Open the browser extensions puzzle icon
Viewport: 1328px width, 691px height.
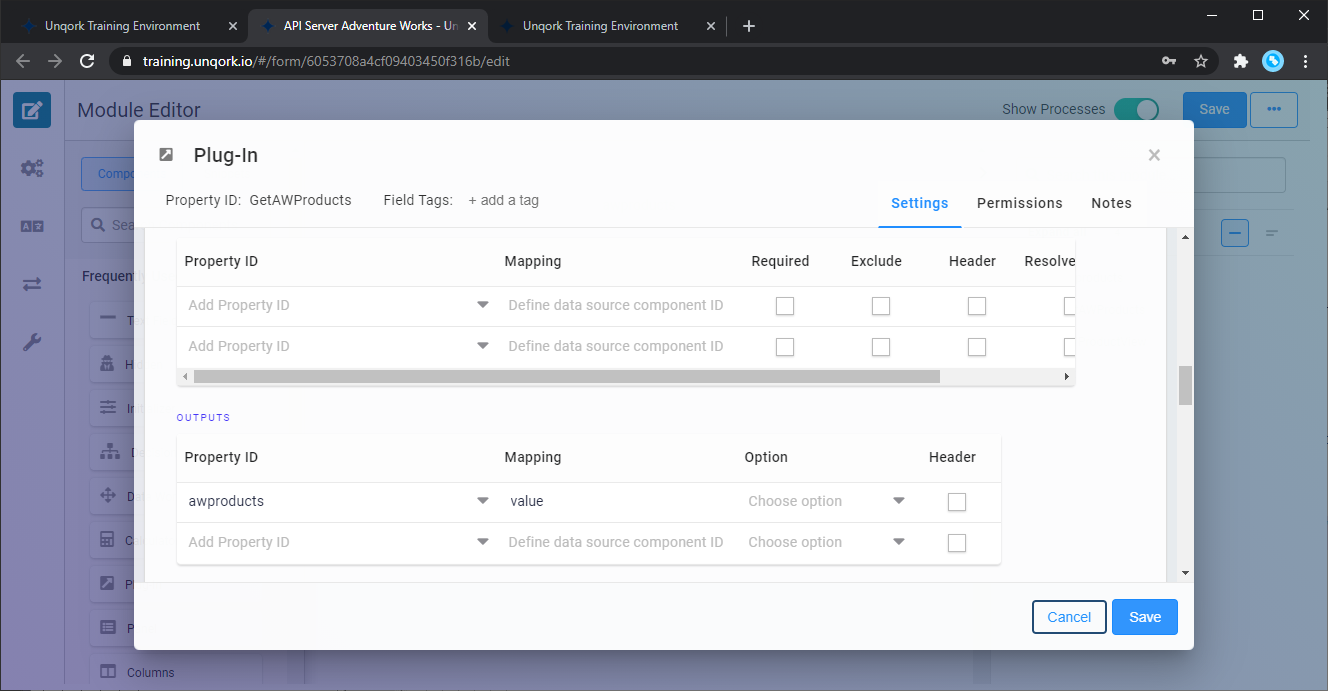click(x=1240, y=61)
